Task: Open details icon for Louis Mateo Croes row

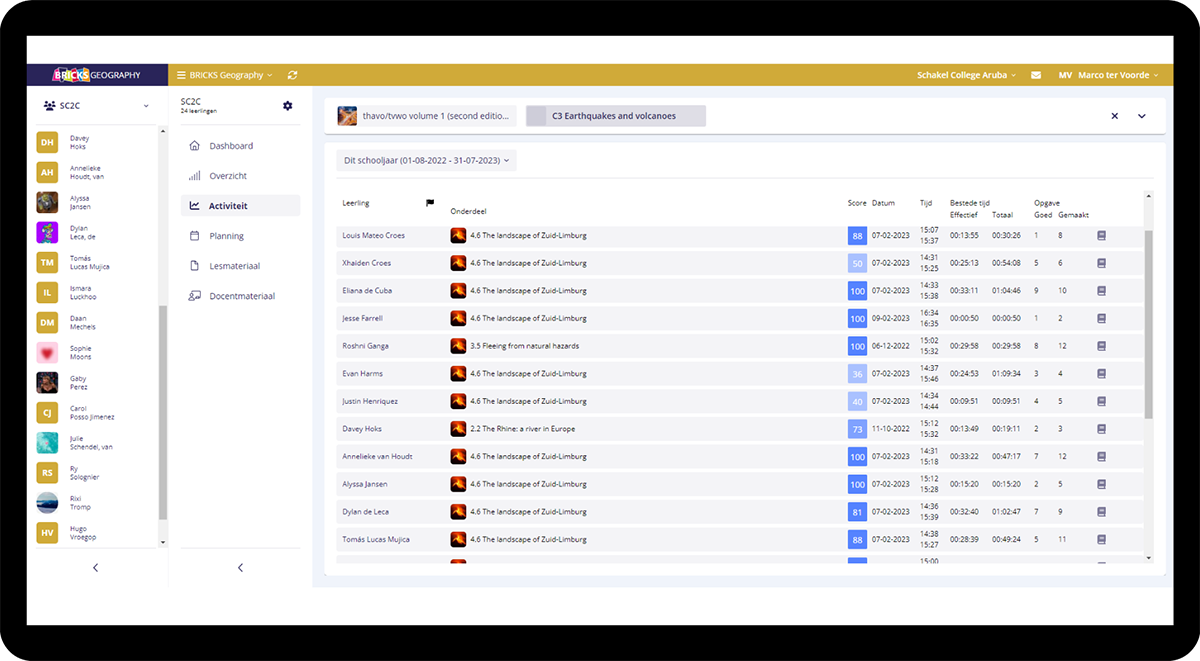Action: coord(1101,236)
